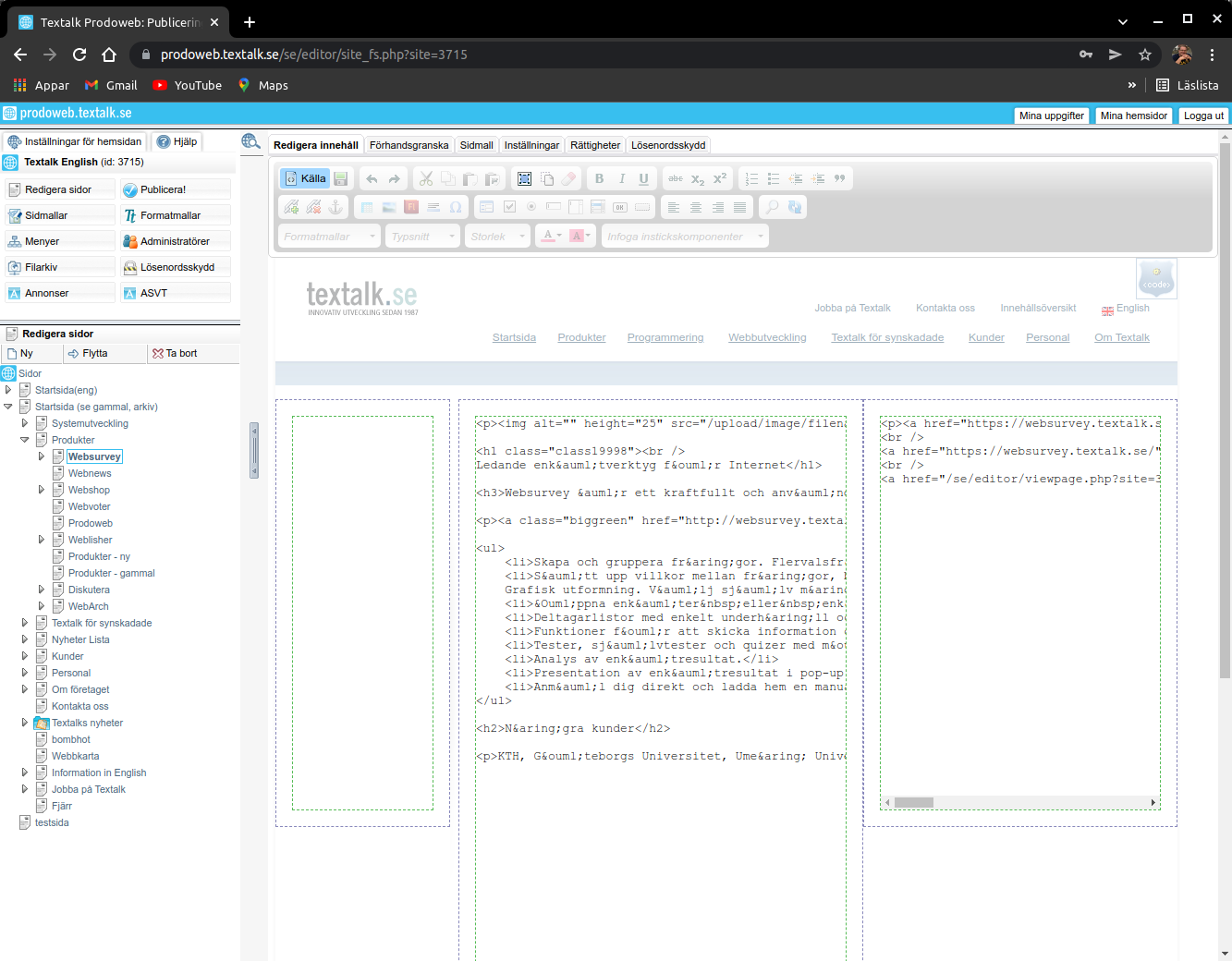1232x961 pixels.
Task: Select Webnews page in tree
Action: (90, 473)
